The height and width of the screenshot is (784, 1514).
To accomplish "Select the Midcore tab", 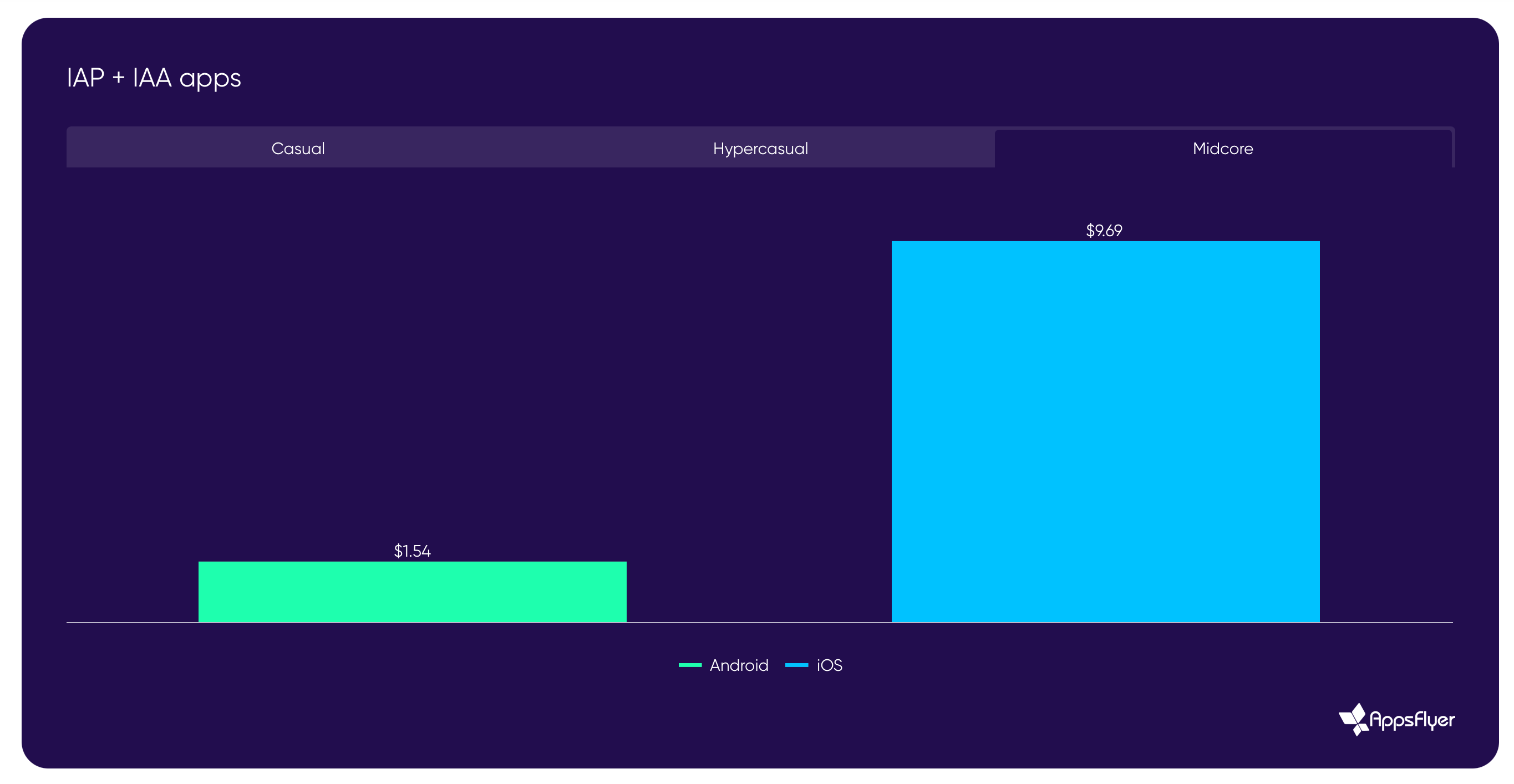I will coord(1222,148).
